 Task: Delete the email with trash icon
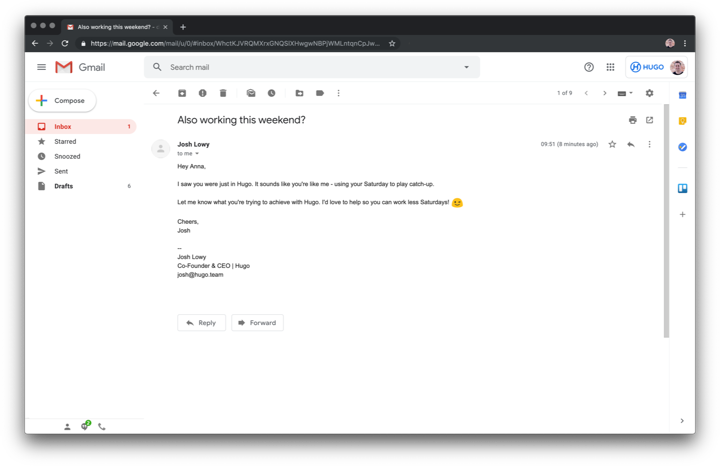point(223,93)
